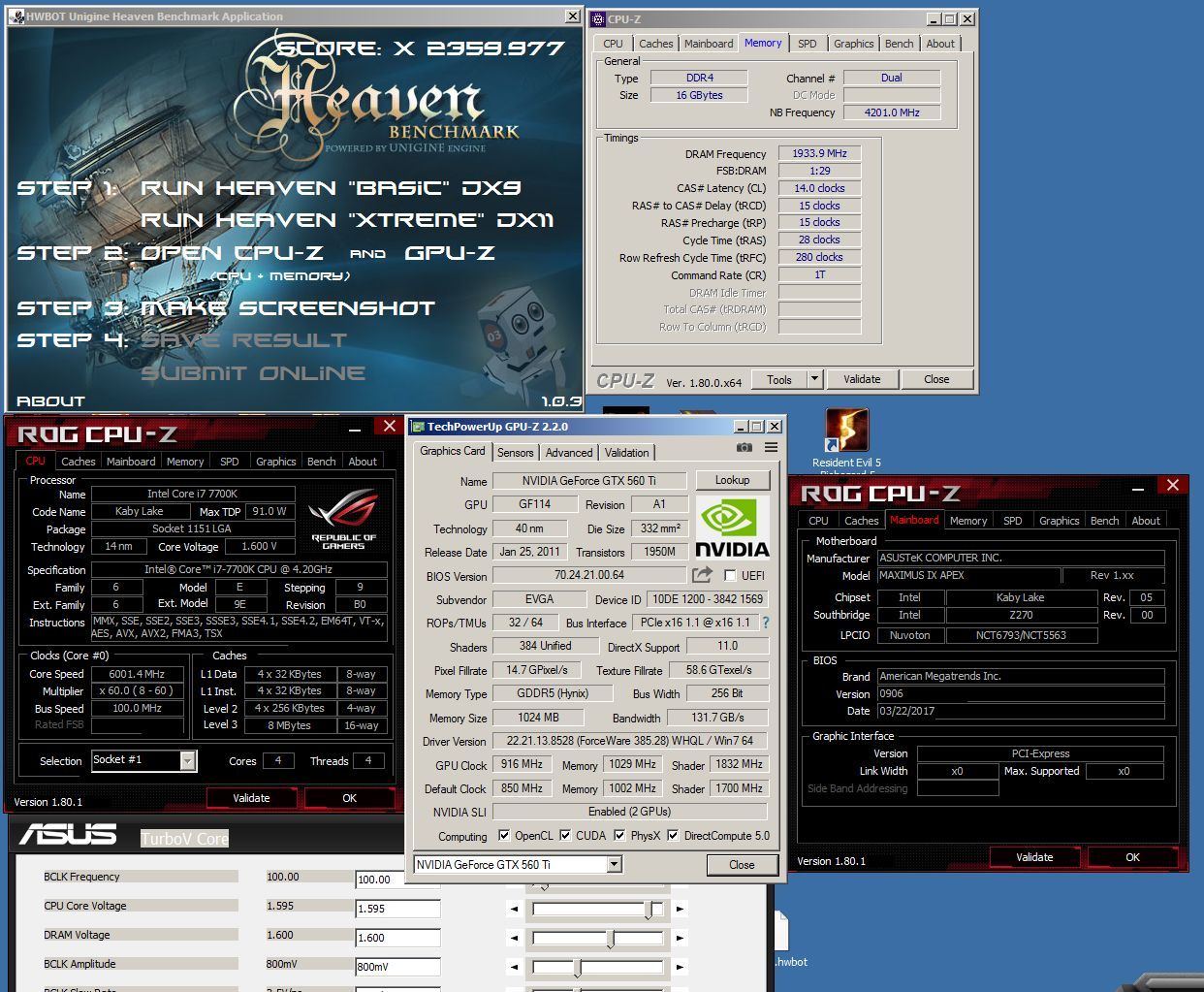Click Submit Online in Heaven benchmark
Image resolution: width=1204 pixels, height=992 pixels.
coord(253,373)
